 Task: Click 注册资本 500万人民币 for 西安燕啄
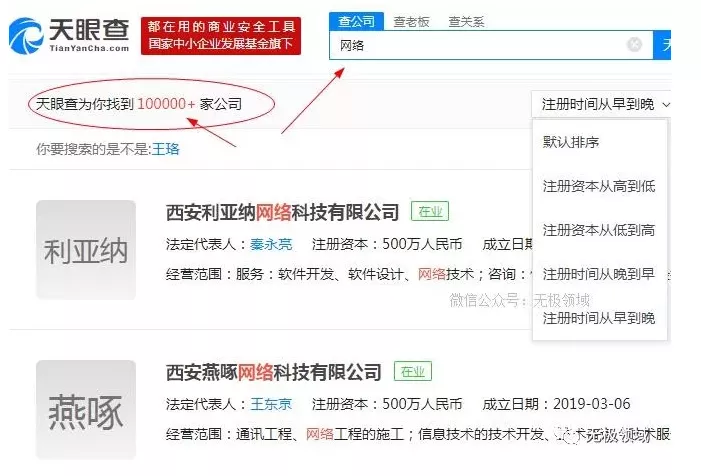click(387, 404)
